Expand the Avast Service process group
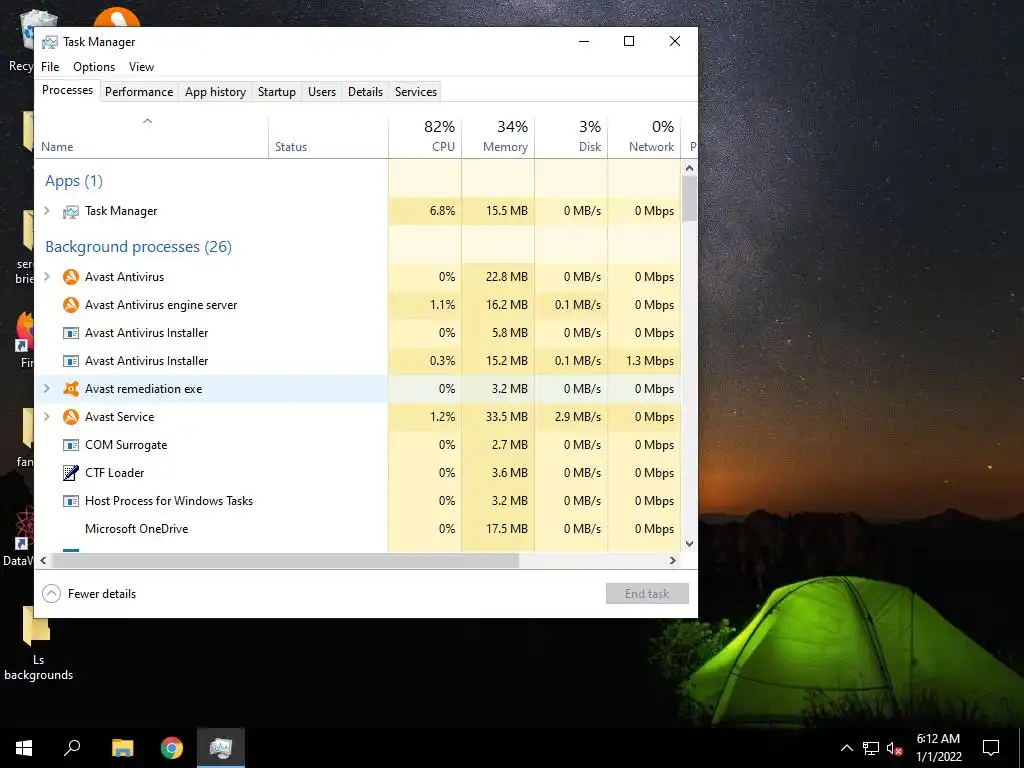 point(47,417)
